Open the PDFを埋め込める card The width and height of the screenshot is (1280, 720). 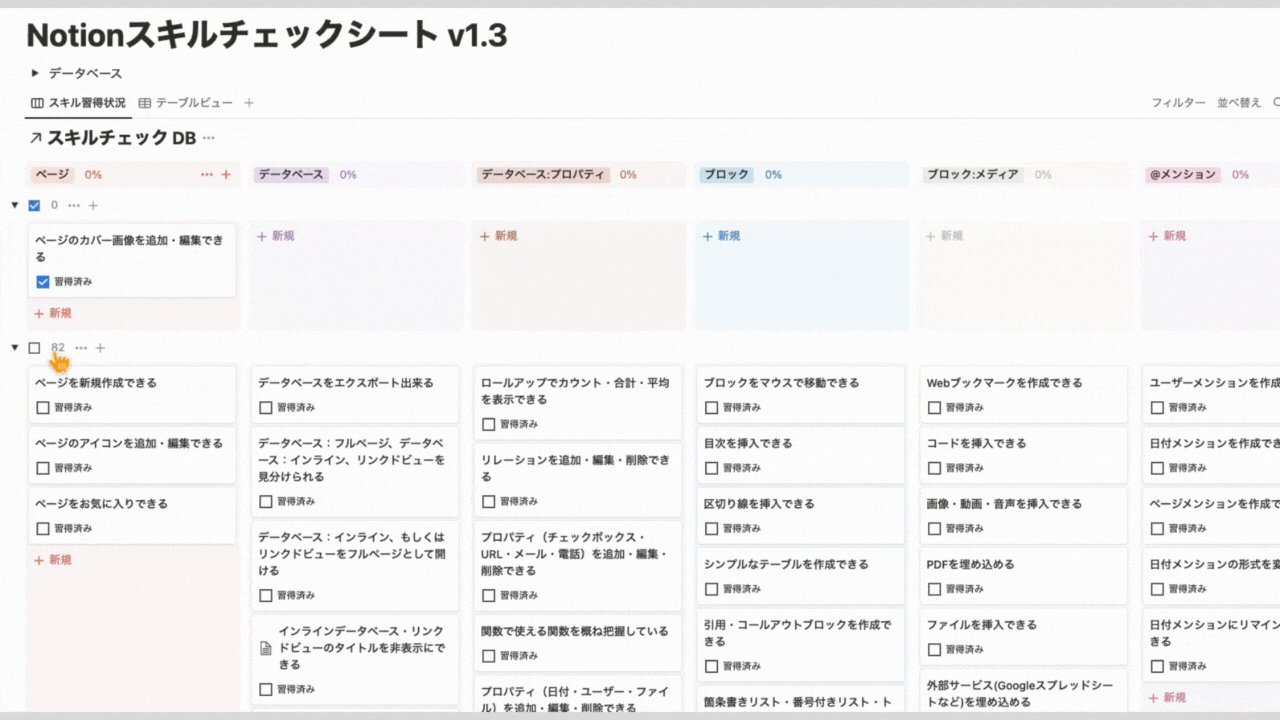[1024, 575]
